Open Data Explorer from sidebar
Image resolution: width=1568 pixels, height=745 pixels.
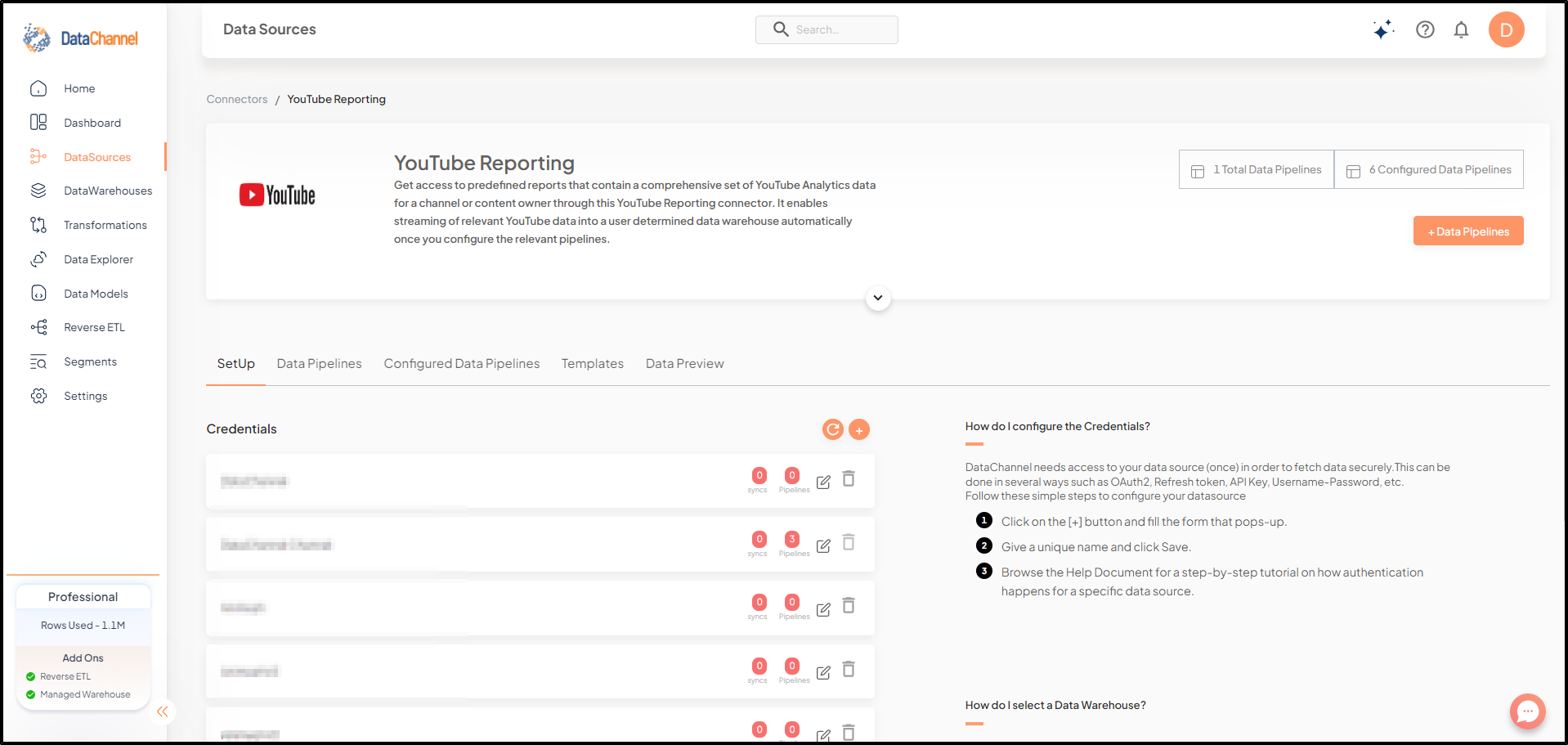98,259
